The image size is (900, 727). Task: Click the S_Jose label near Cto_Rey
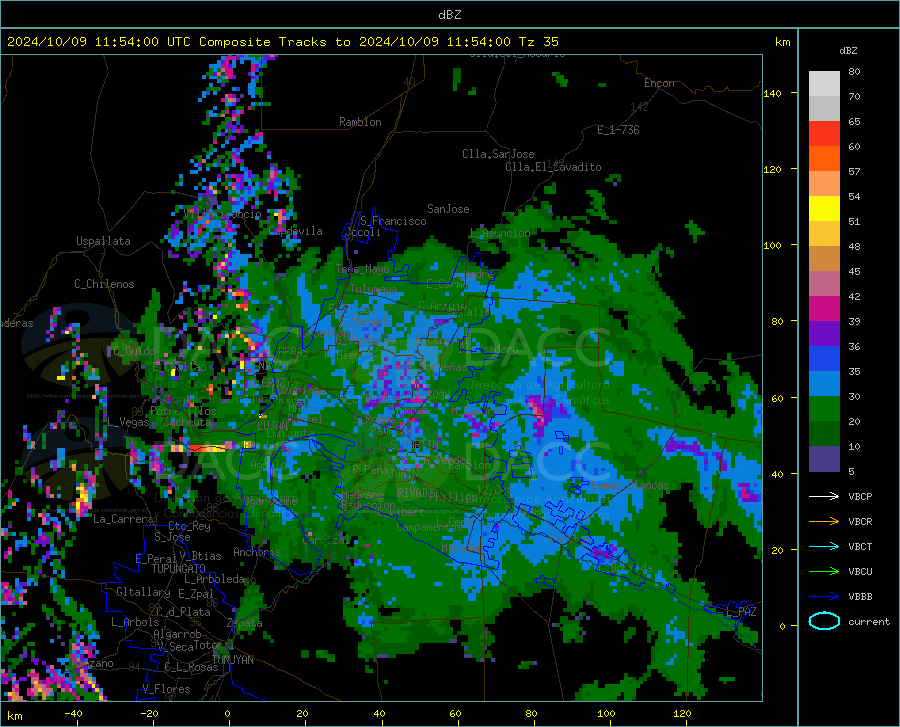[172, 536]
